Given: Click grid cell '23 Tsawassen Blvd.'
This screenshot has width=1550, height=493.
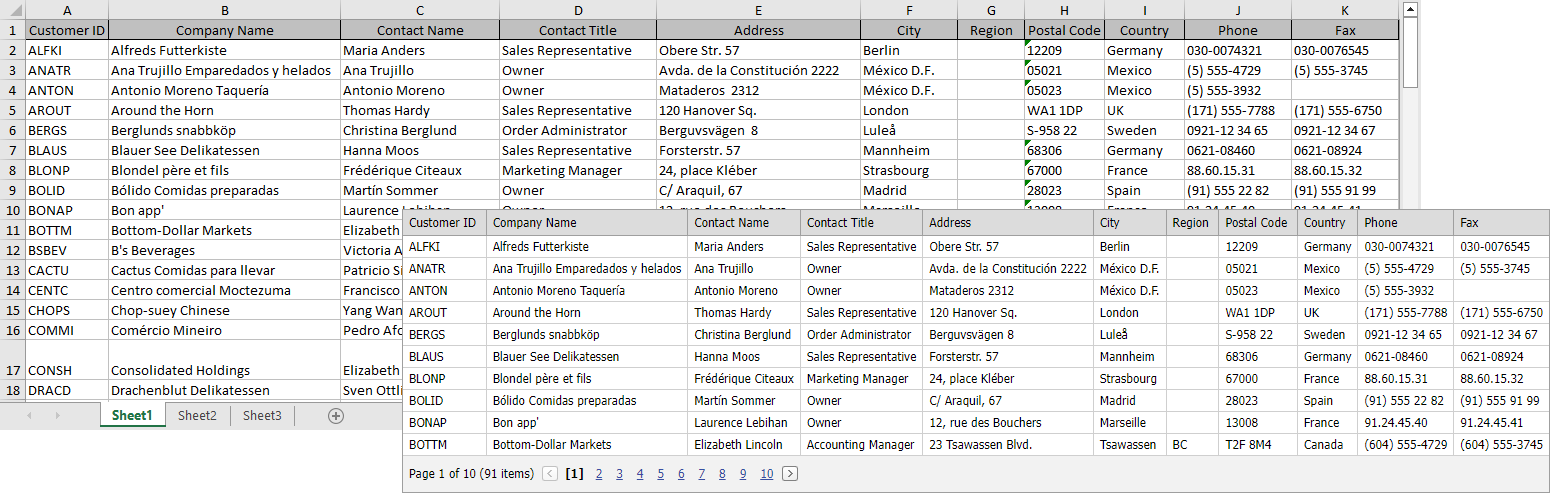Looking at the screenshot, I should (1007, 445).
